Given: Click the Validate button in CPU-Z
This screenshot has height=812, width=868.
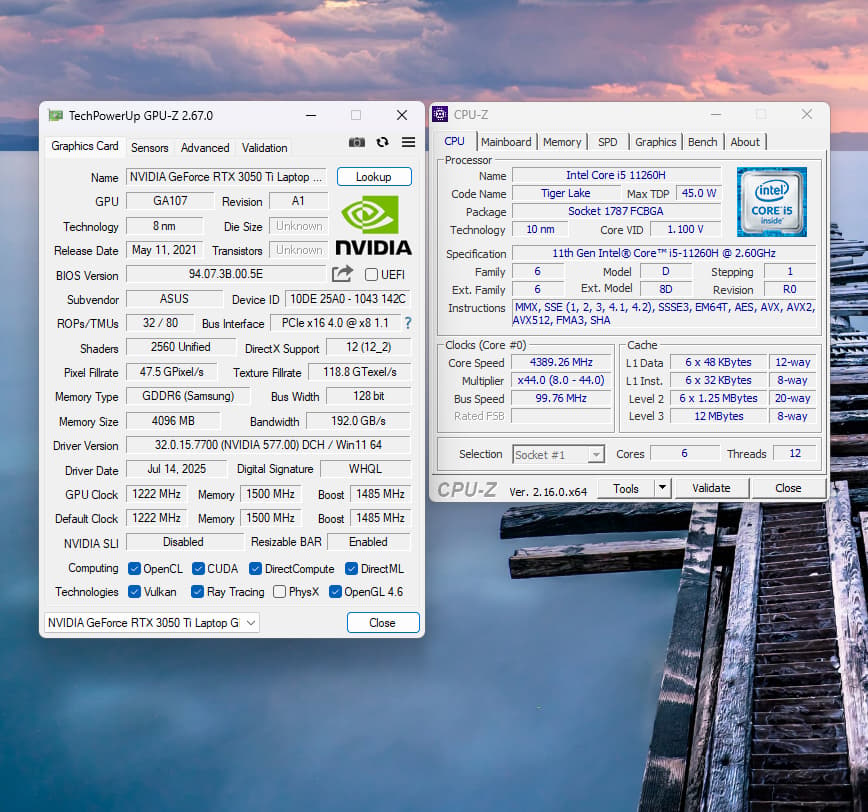Looking at the screenshot, I should pyautogui.click(x=711, y=488).
